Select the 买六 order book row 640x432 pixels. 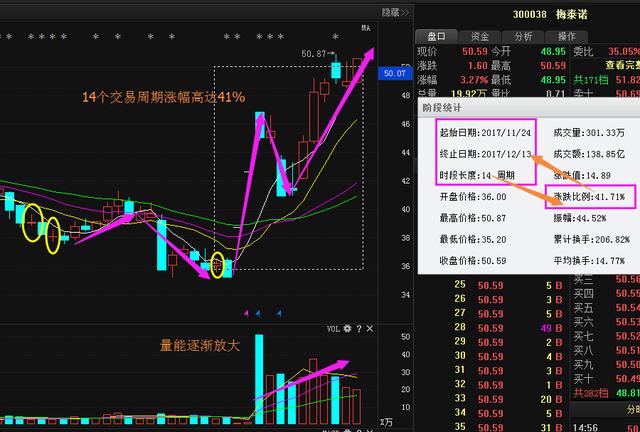[x=607, y=322]
